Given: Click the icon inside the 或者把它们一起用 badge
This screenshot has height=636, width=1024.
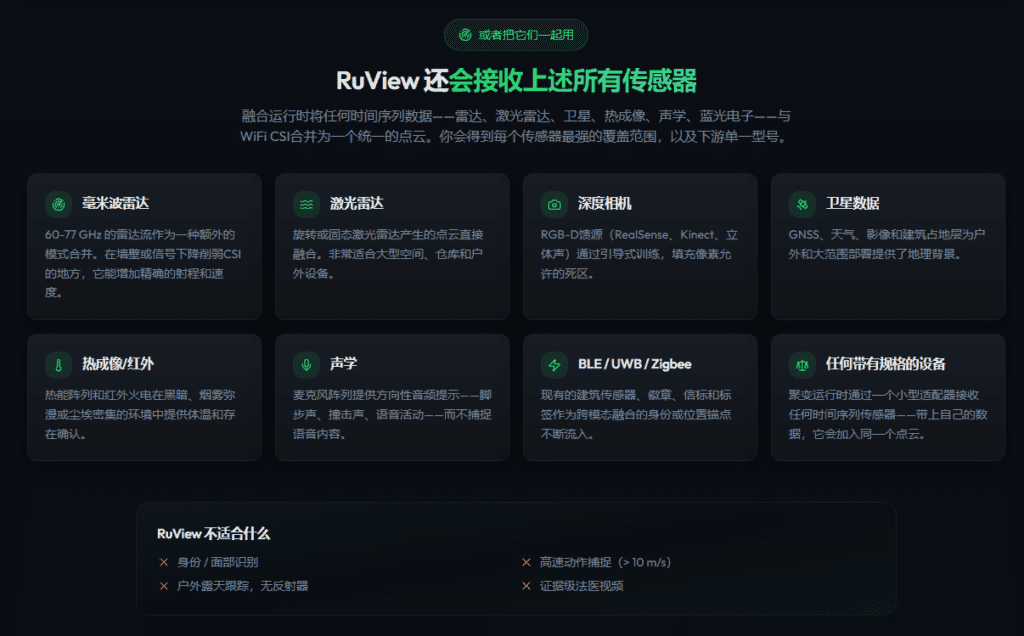Looking at the screenshot, I should point(465,35).
